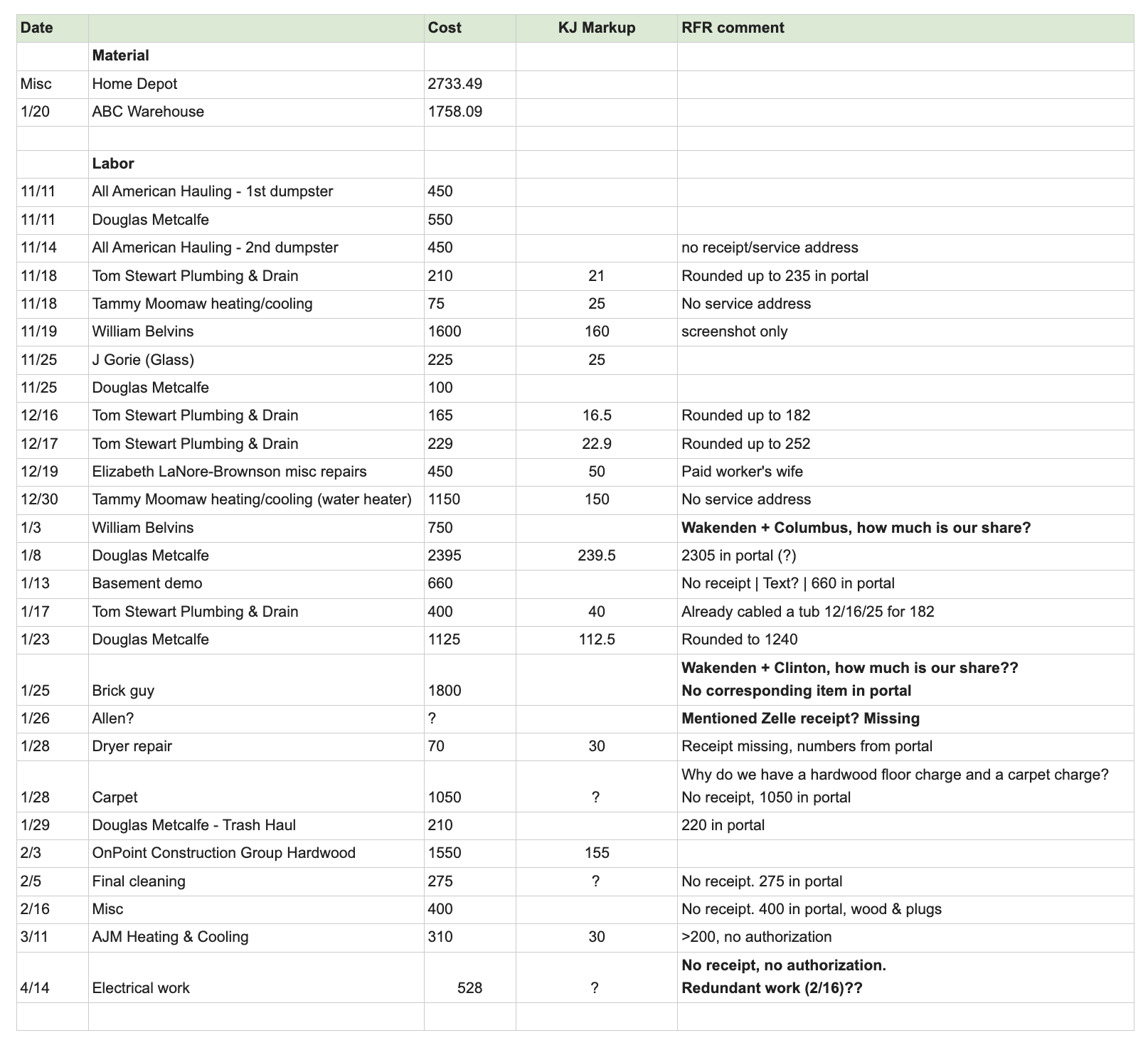
Task: Click 'Wakenden + Columbus' comment cell
Action: pyautogui.click(x=905, y=528)
